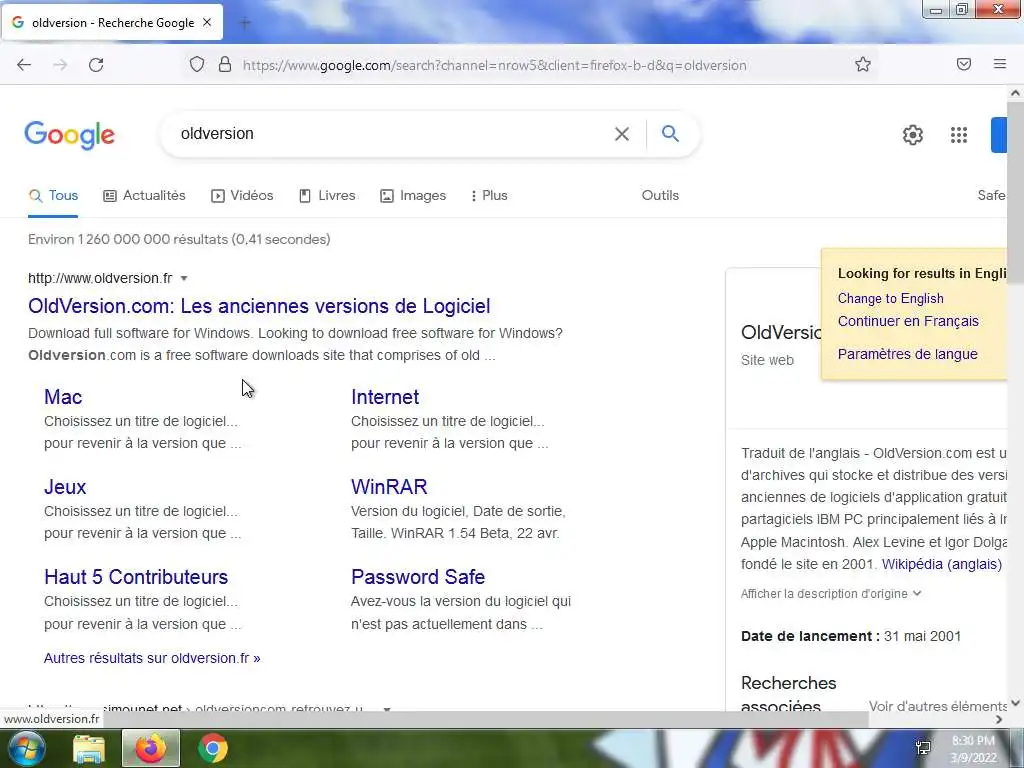Open OldVersion.com: Les anciennes versions de Logiciel
1024x768 pixels.
259,306
